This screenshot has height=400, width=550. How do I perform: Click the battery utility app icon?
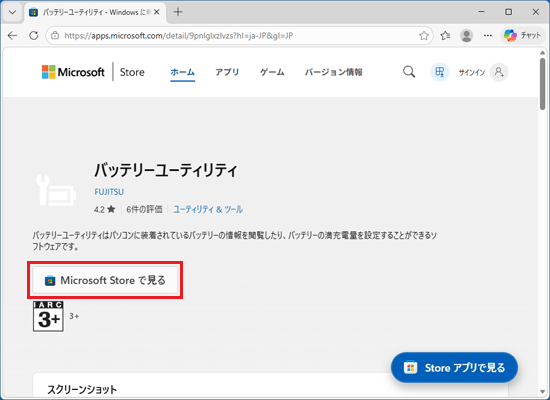click(x=56, y=190)
